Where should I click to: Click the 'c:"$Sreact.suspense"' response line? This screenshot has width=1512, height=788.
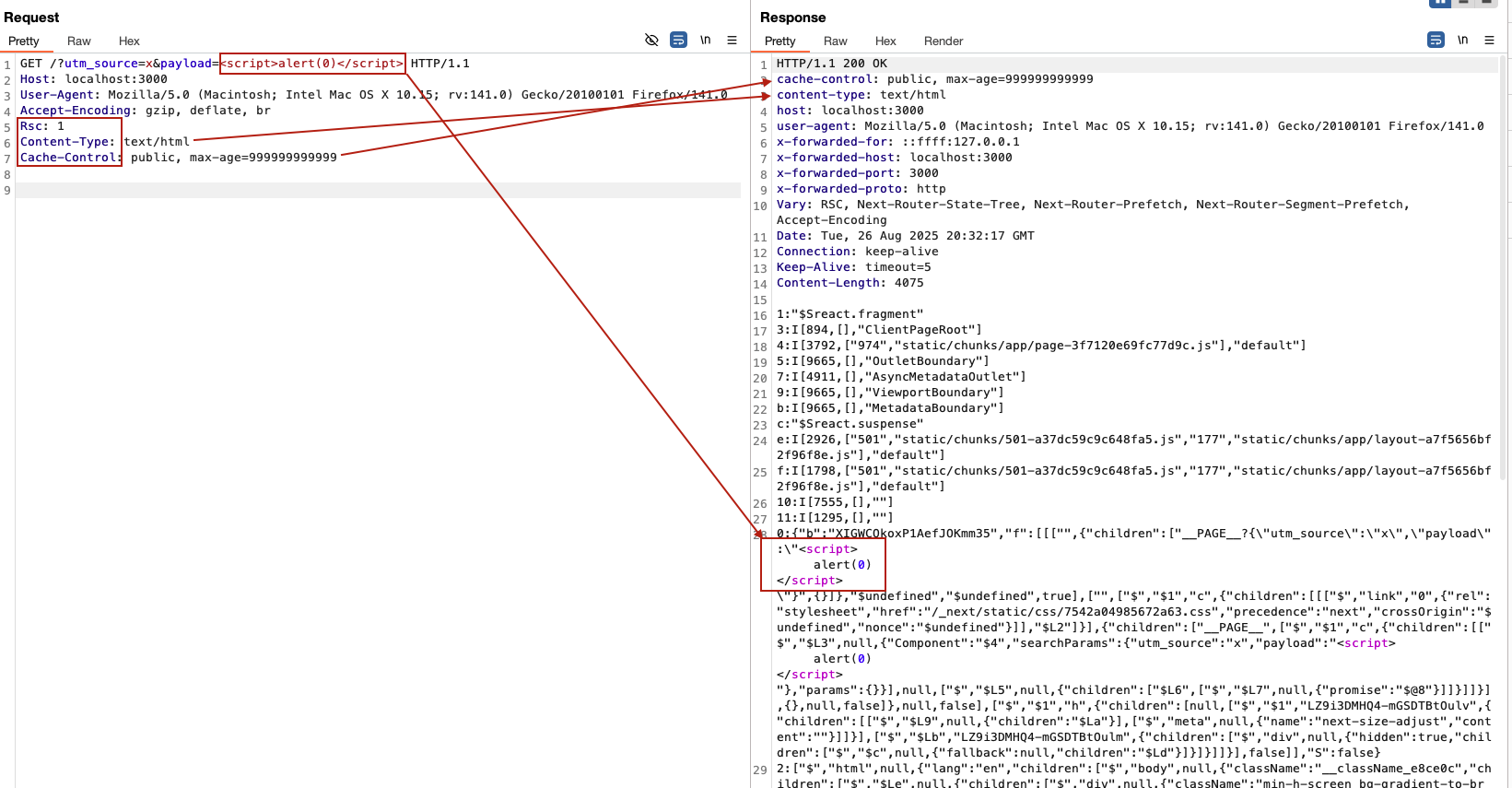click(x=850, y=424)
